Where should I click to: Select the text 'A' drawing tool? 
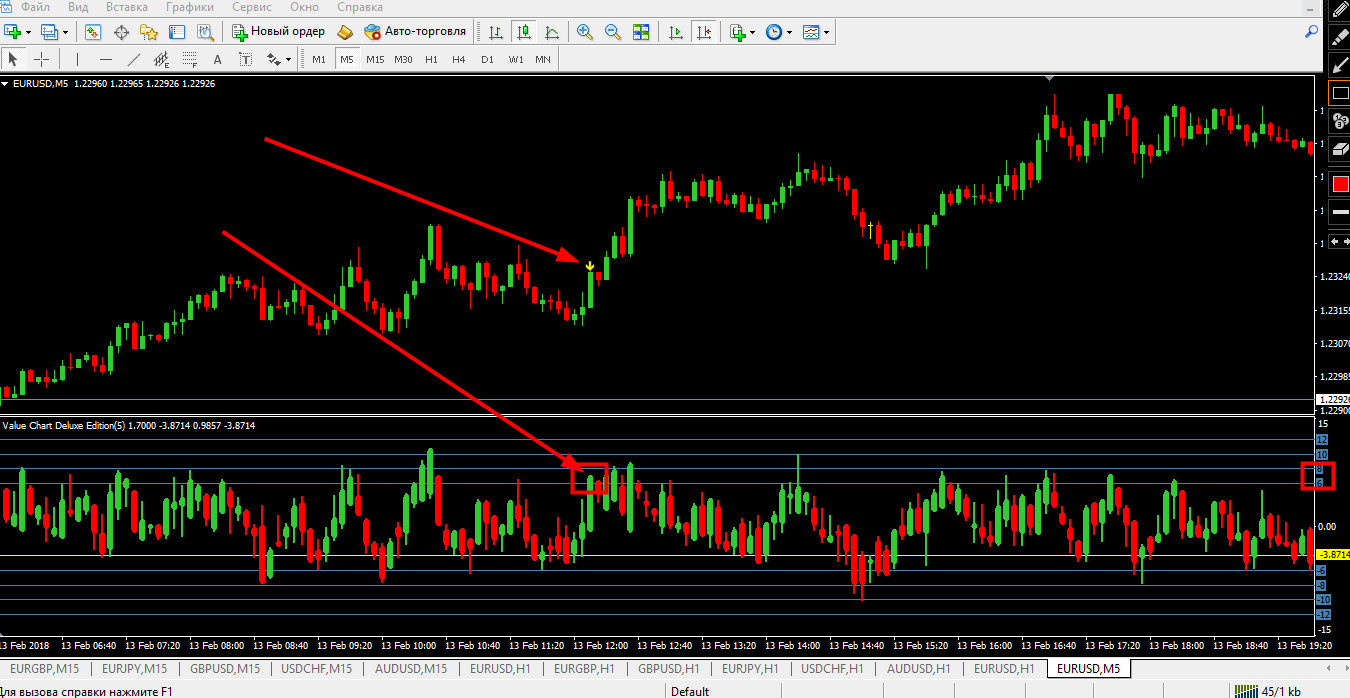pyautogui.click(x=217, y=59)
